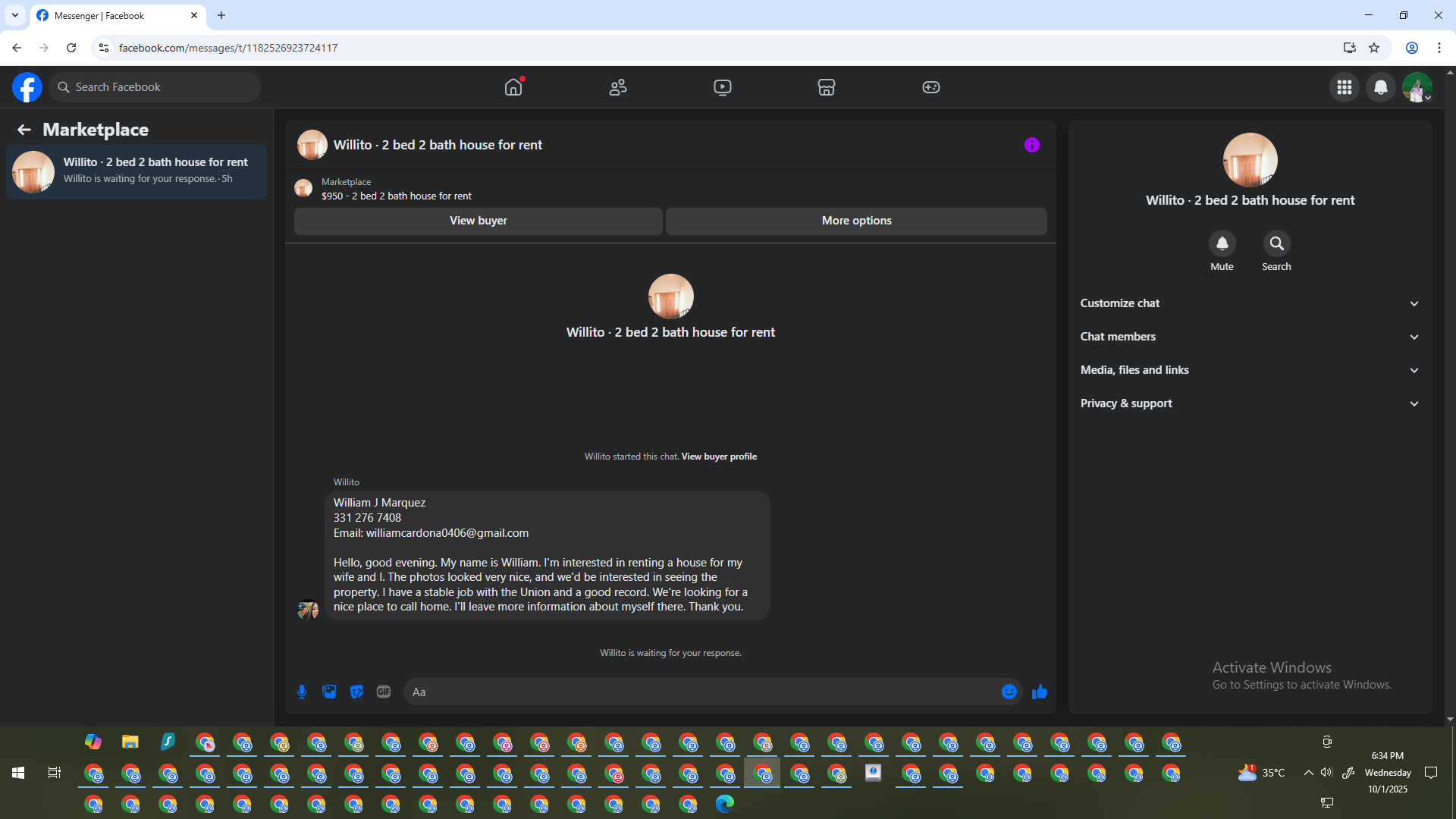Send a voice clip with the microphone icon
This screenshot has height=819, width=1456.
click(302, 692)
